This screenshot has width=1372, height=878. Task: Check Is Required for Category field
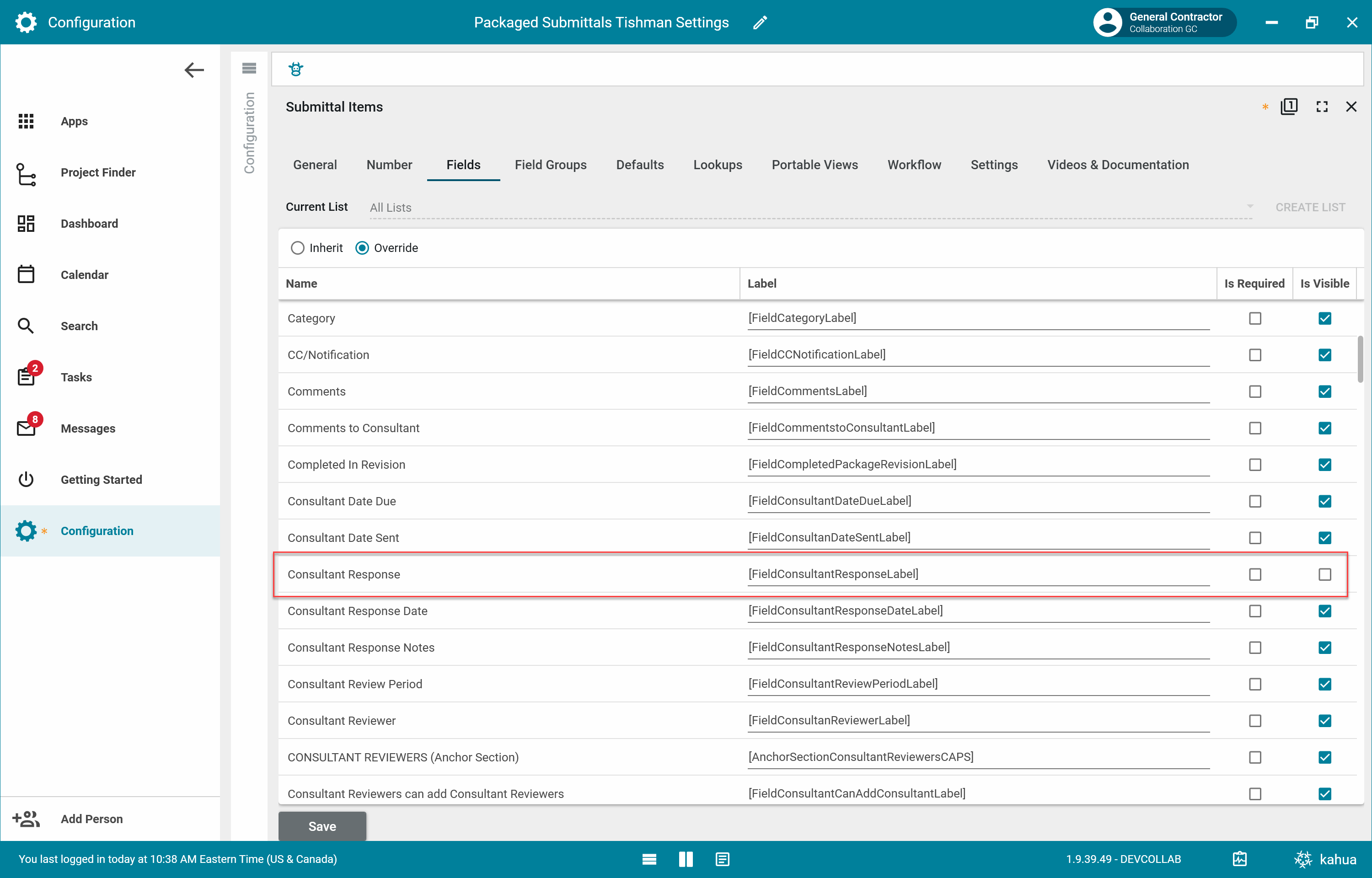coord(1254,318)
